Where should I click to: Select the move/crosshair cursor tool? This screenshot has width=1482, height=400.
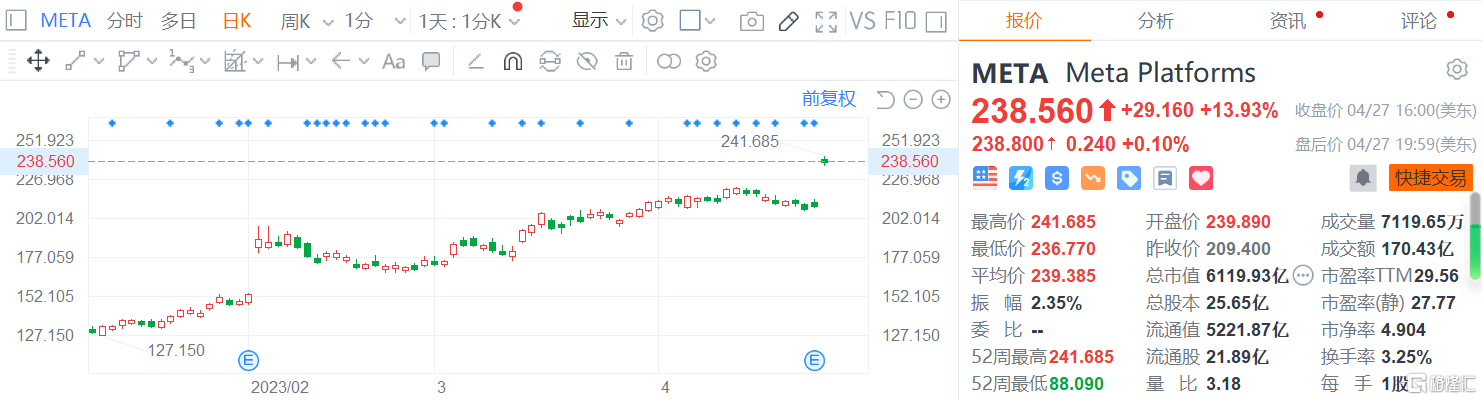click(x=38, y=62)
